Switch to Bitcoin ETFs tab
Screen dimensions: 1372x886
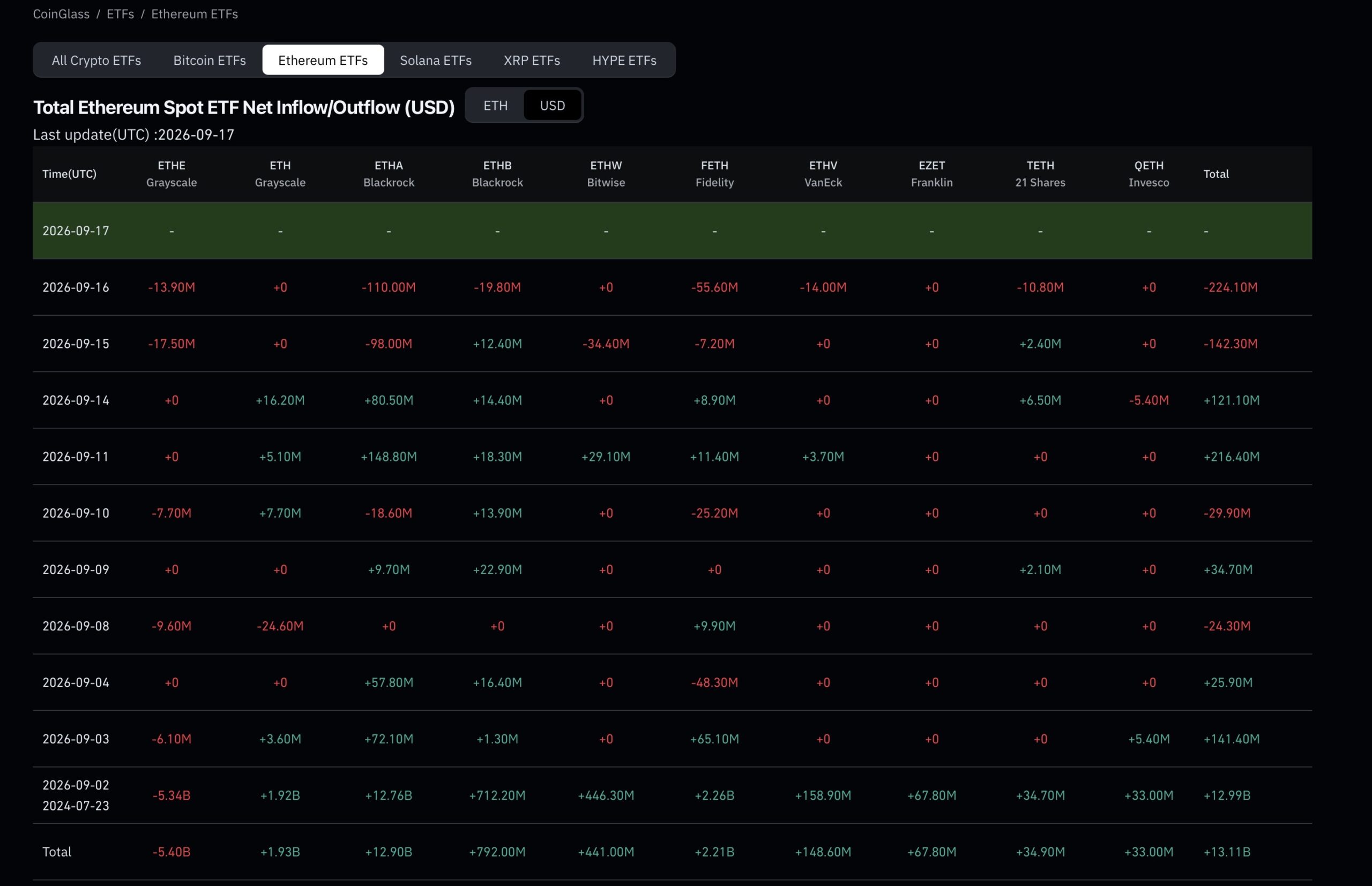(210, 60)
